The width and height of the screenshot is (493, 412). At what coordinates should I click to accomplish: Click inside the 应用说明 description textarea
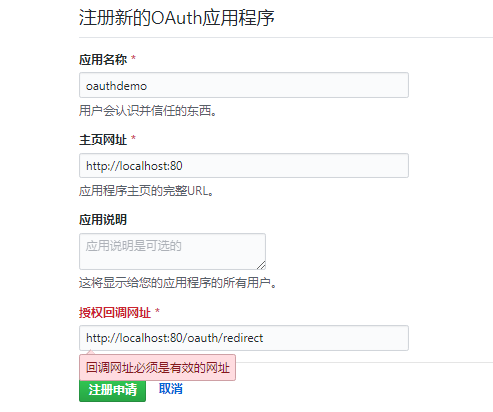pos(172,251)
